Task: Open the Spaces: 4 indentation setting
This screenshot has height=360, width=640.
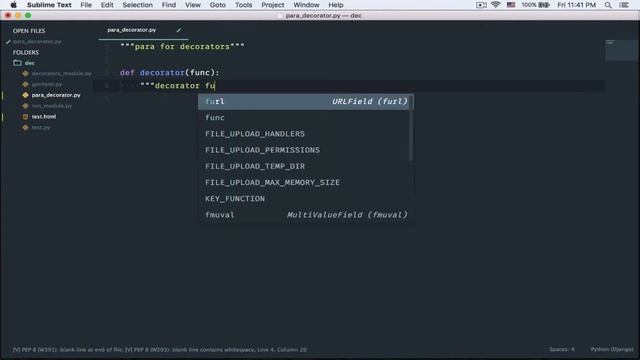Action: pos(562,349)
